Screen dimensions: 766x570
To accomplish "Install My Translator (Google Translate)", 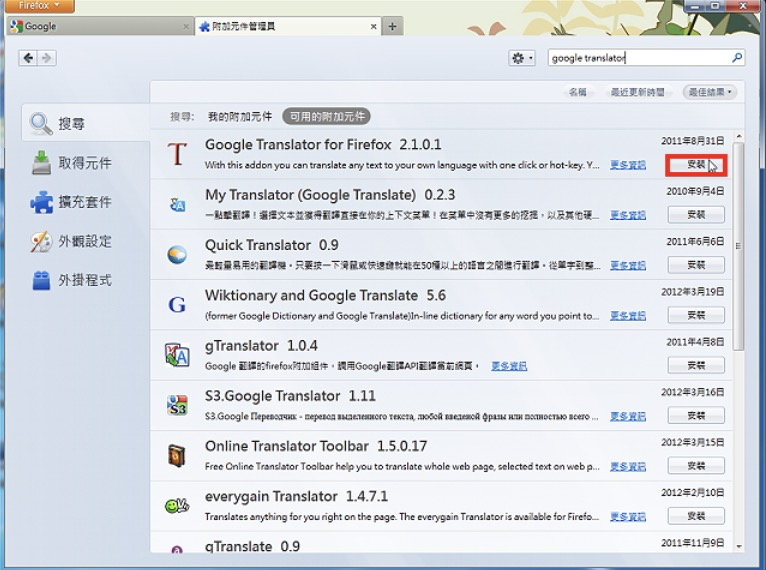I will [x=696, y=215].
